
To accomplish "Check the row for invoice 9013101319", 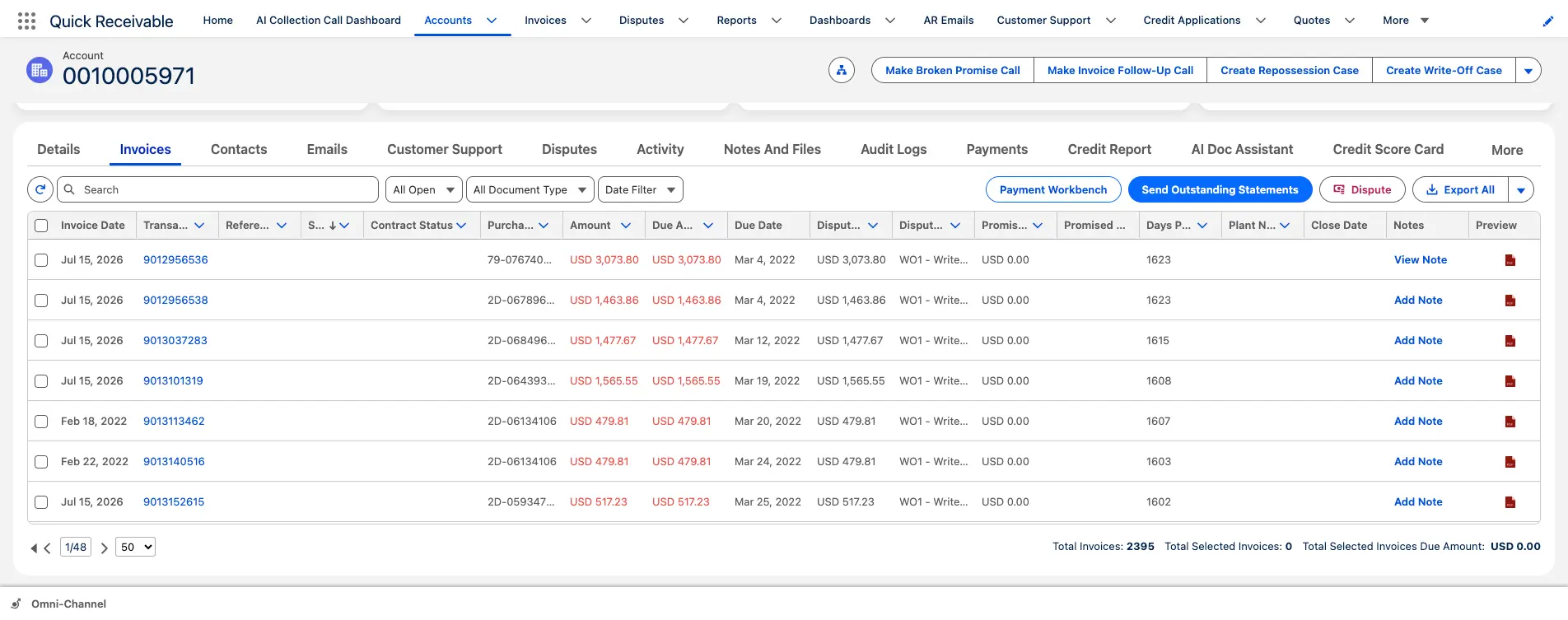I will click(41, 381).
